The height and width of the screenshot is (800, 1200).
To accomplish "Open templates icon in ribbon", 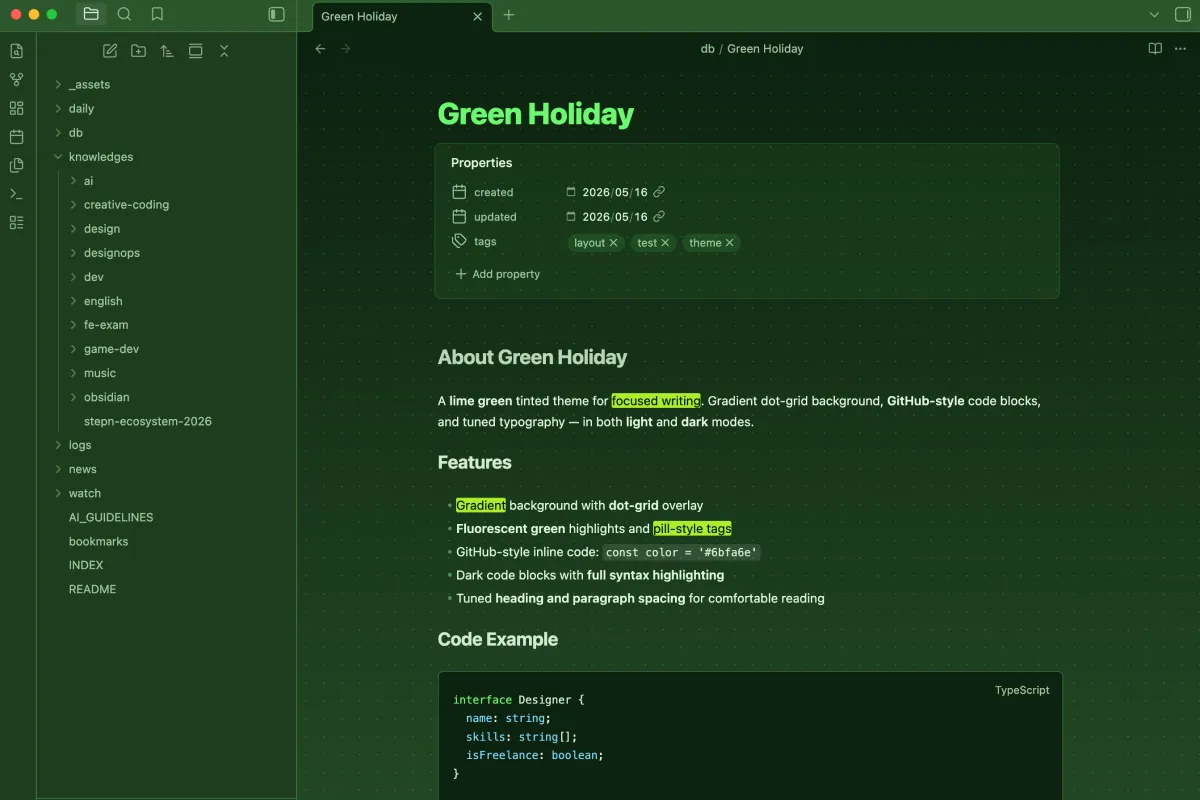I will click(x=16, y=165).
